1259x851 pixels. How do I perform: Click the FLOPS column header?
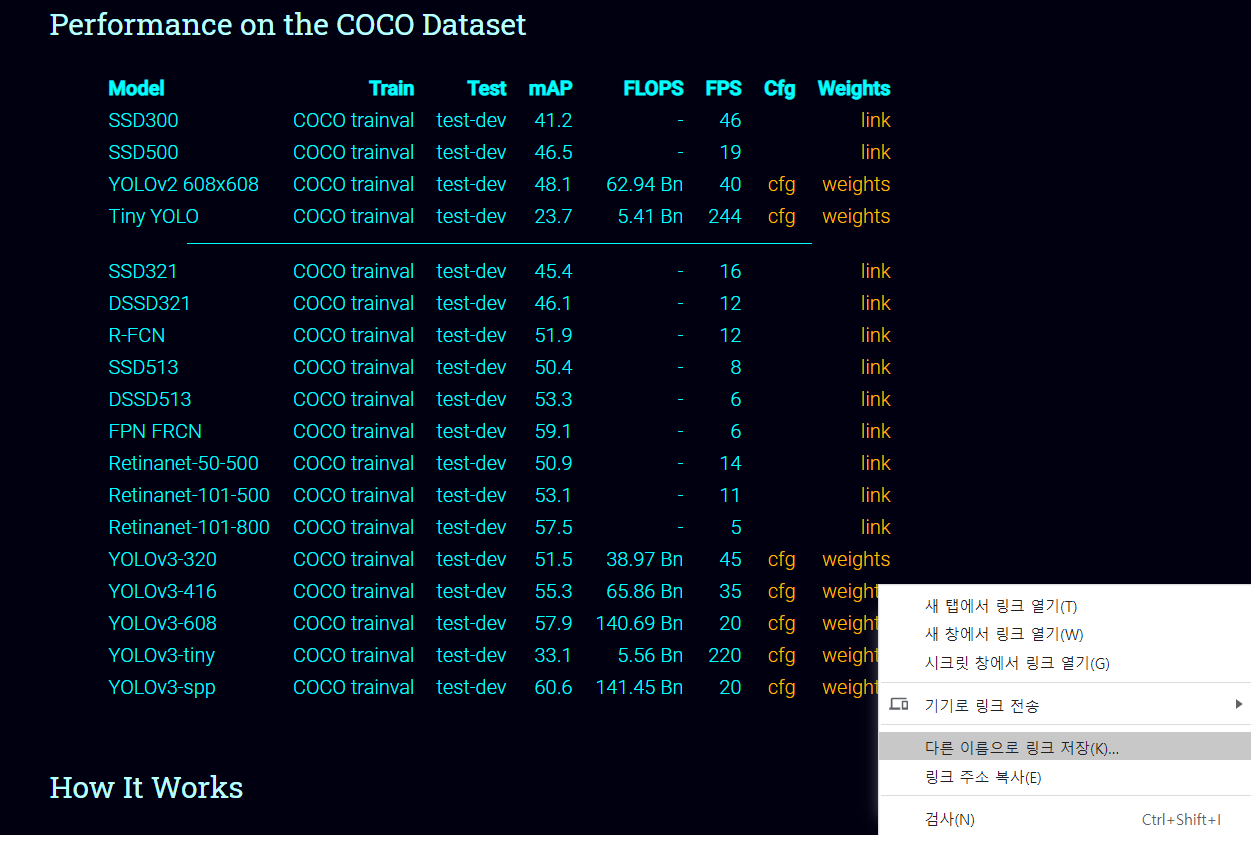(653, 88)
